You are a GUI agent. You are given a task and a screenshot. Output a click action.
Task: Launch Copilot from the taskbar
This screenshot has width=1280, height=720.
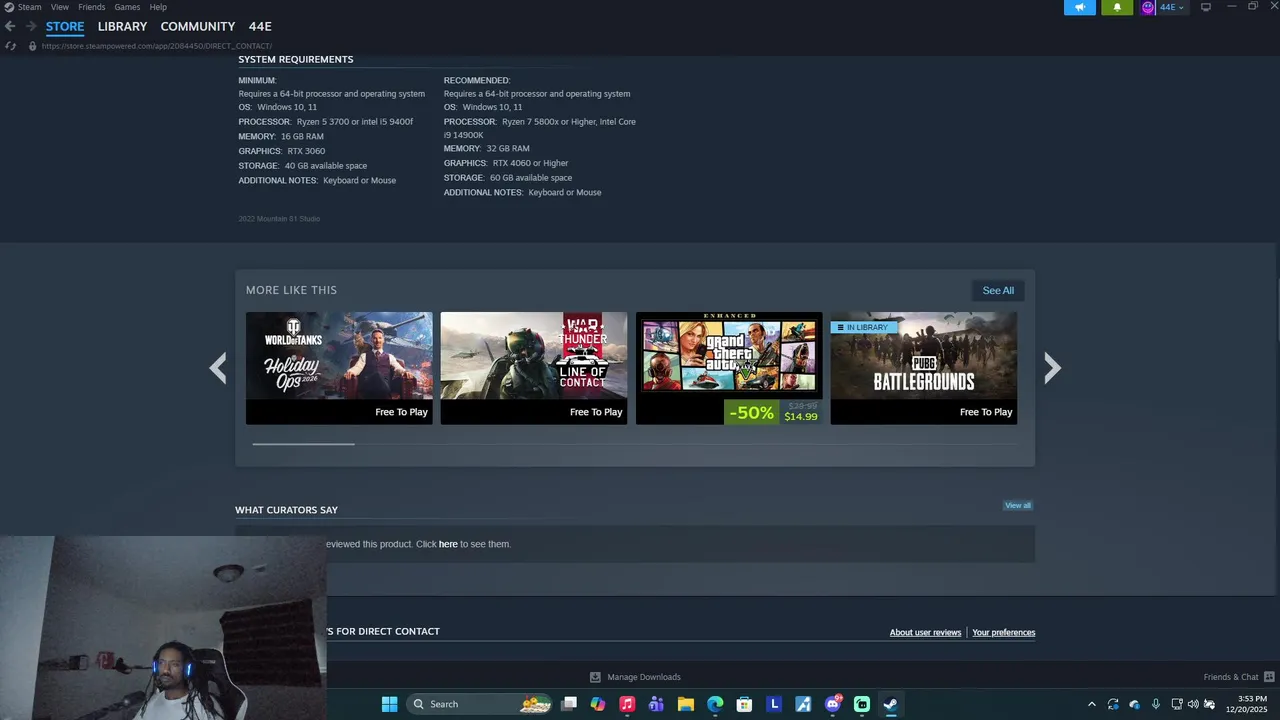tap(598, 704)
